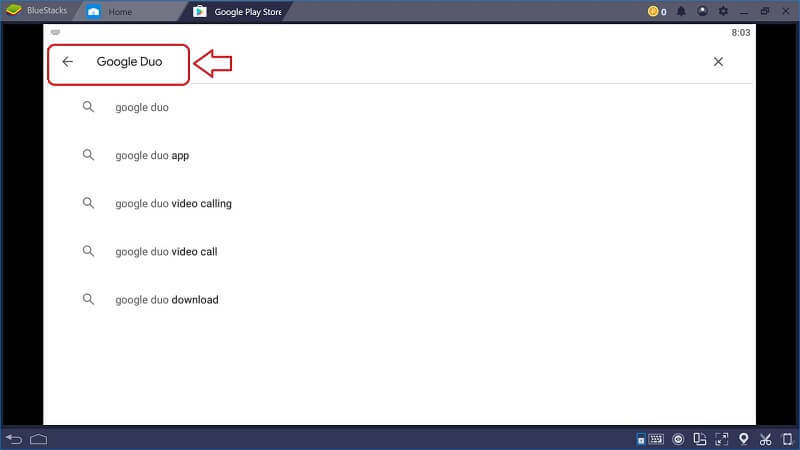
Task: Click the BlueStacks logo
Action: (x=14, y=10)
